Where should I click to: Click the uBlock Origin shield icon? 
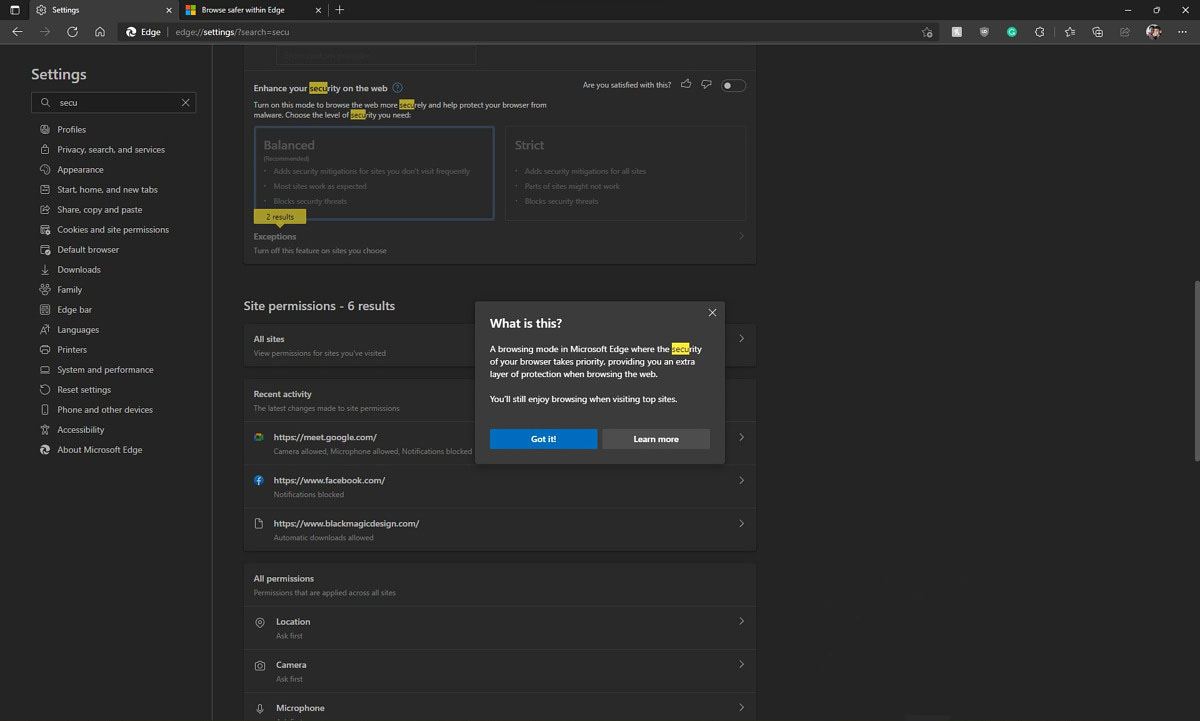point(984,32)
